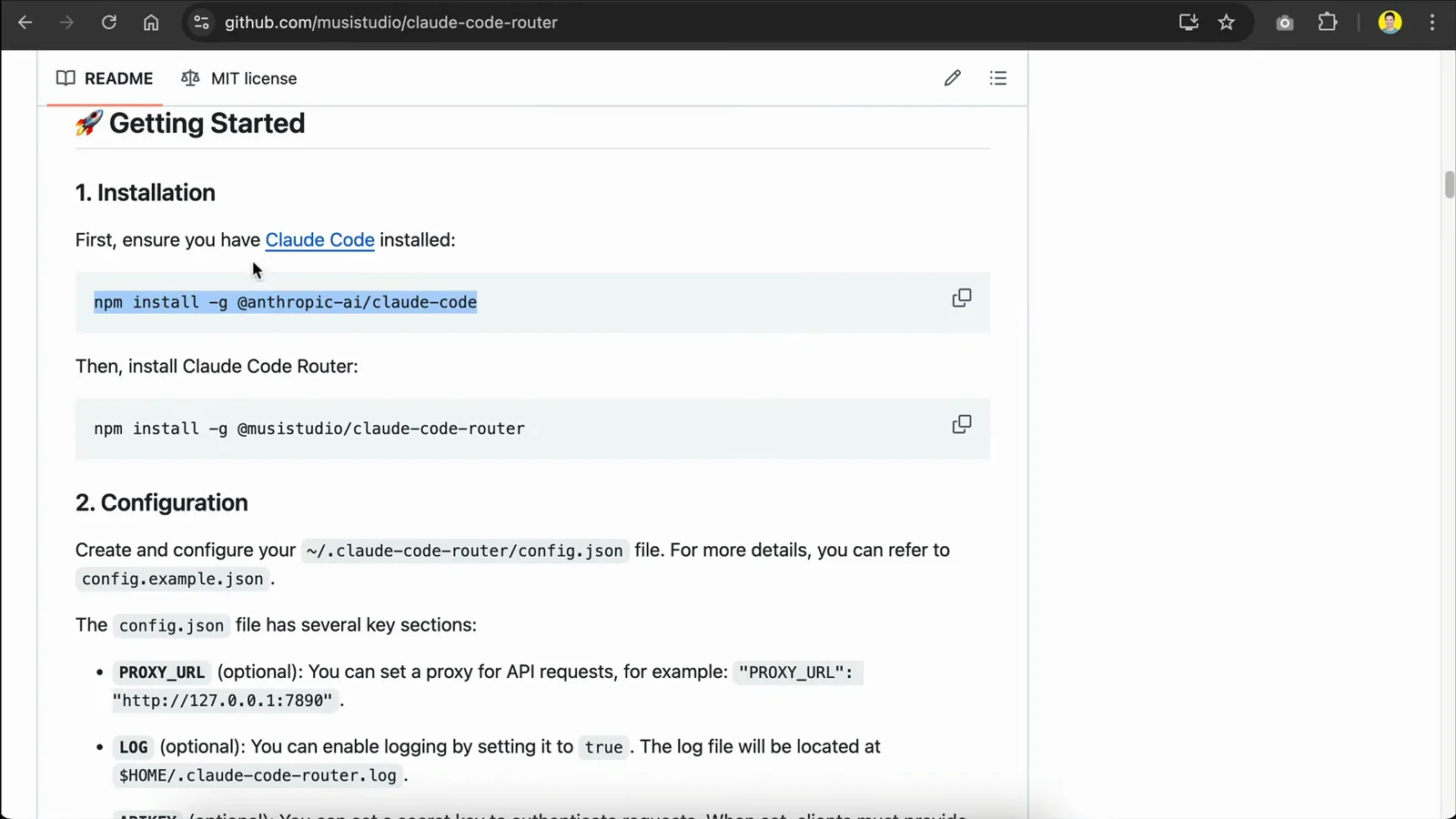Click the "Then, install Claude Code Router:" text

(217, 366)
